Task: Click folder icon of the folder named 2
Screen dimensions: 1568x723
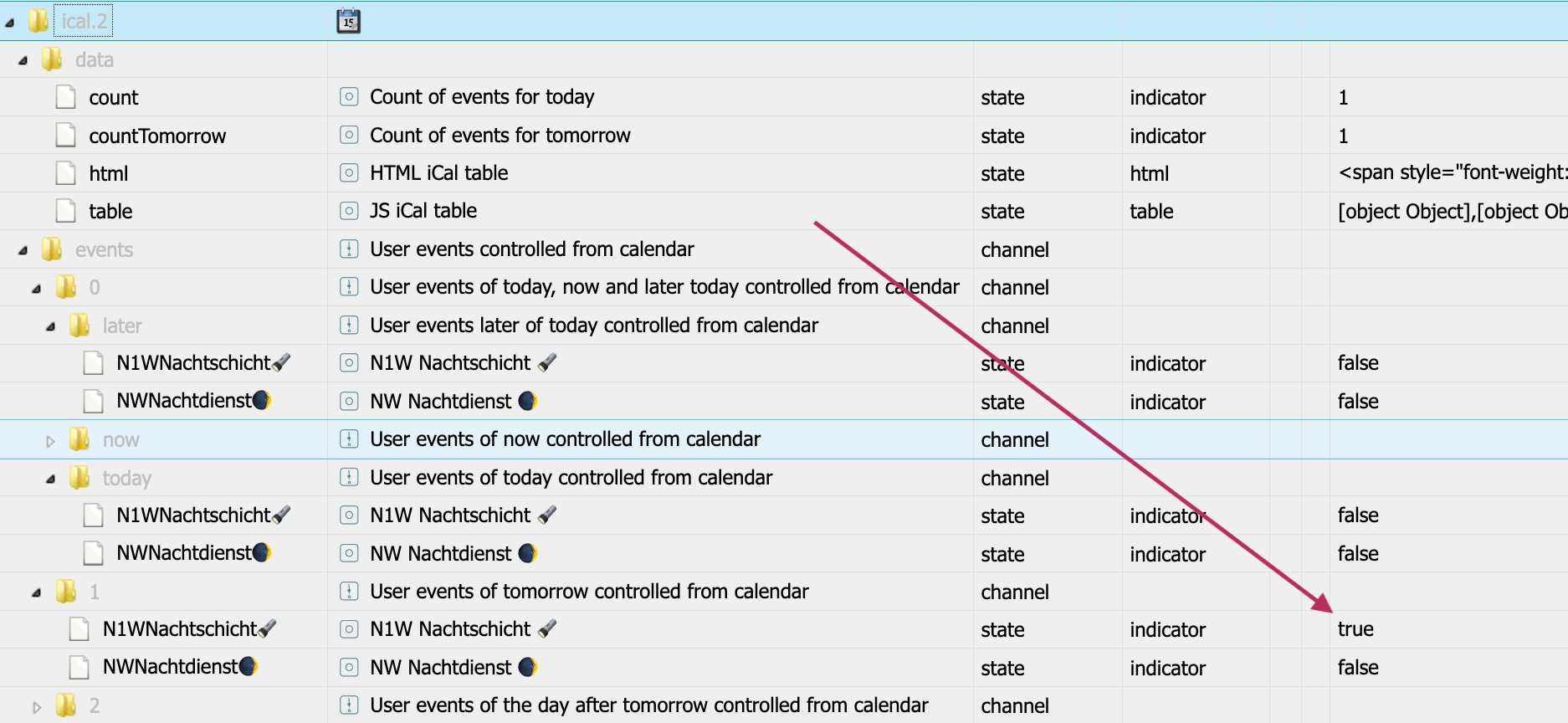Action: click(x=66, y=705)
